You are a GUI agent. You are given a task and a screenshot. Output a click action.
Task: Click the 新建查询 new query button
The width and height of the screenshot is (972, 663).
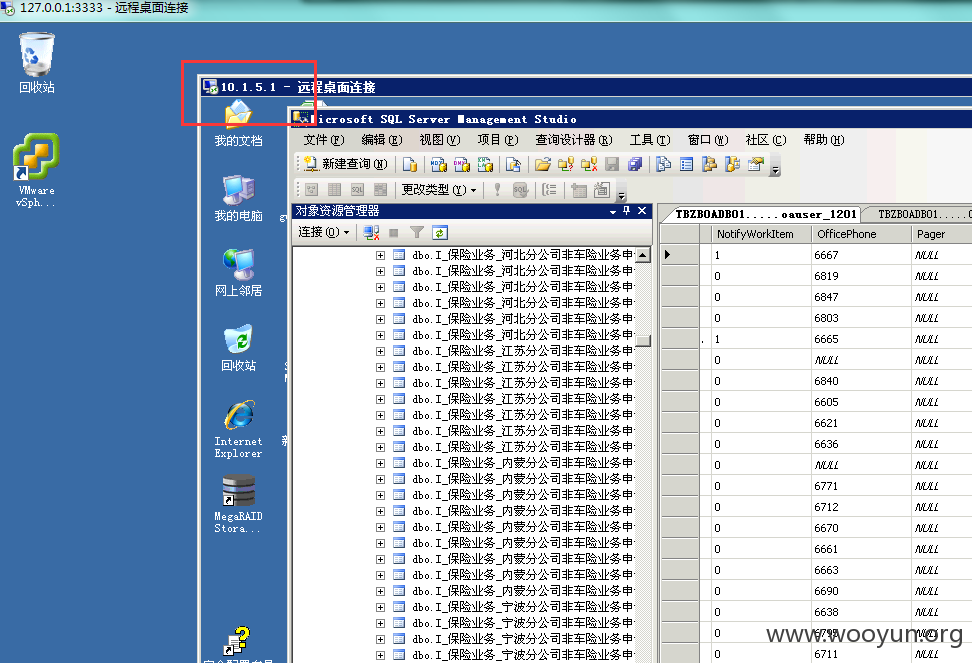[x=346, y=164]
